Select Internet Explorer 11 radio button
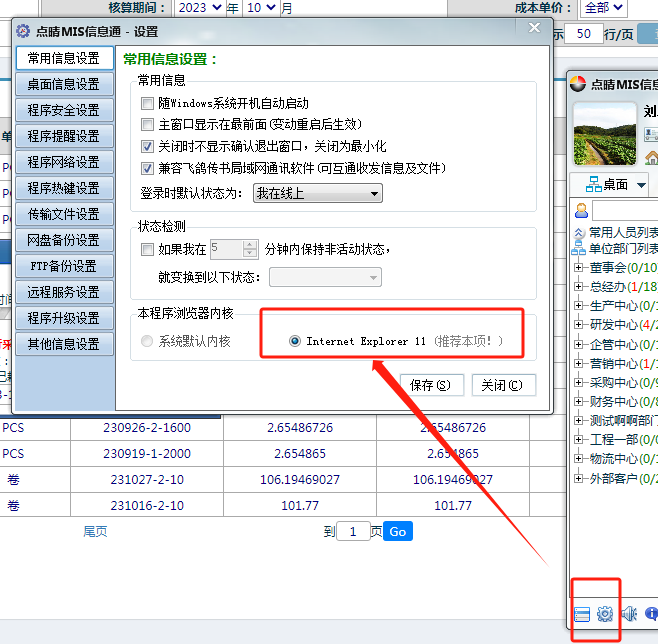This screenshot has width=658, height=644. 295,341
